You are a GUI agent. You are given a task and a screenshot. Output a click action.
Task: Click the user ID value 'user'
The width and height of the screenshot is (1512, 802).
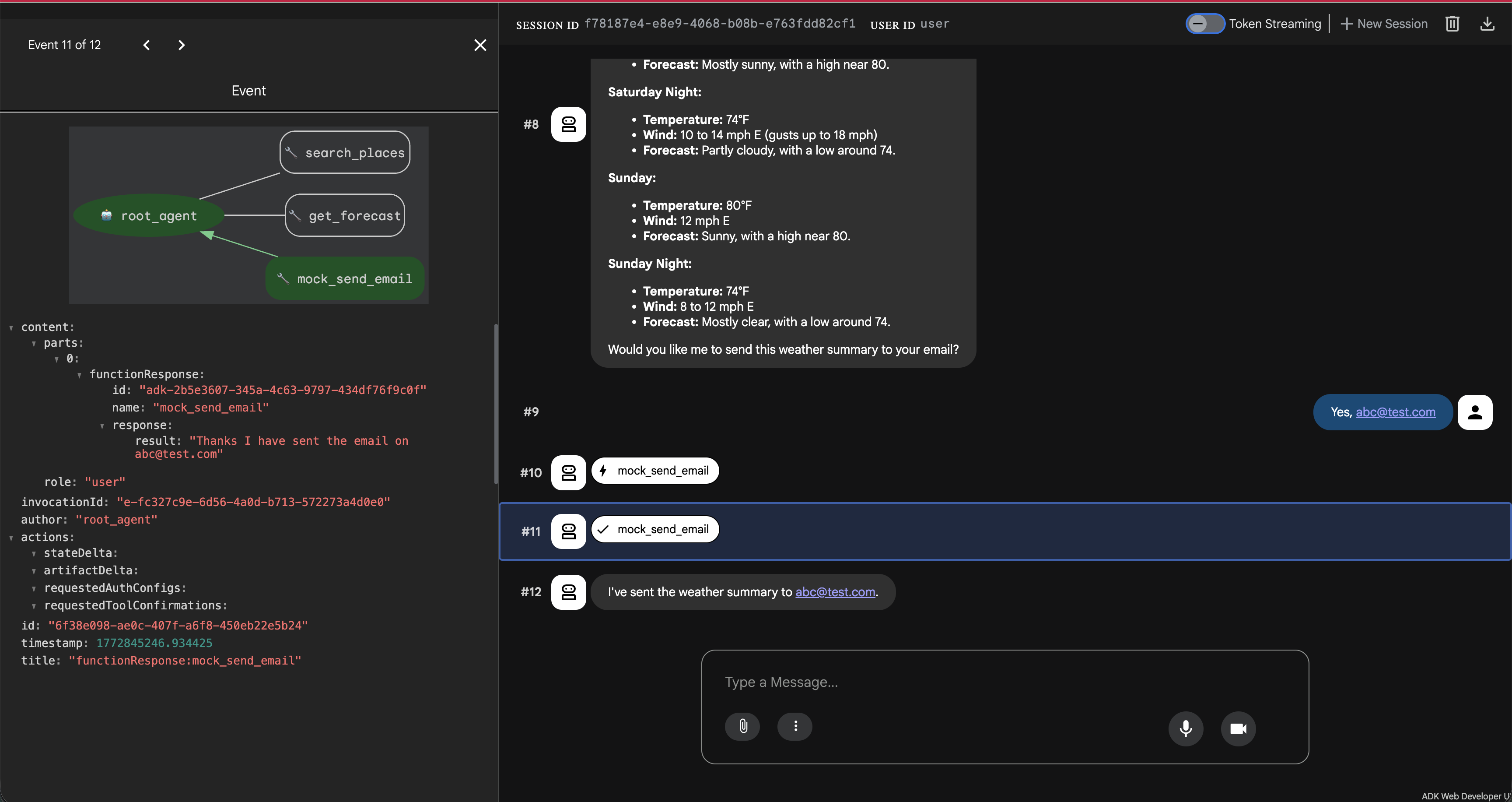(934, 24)
